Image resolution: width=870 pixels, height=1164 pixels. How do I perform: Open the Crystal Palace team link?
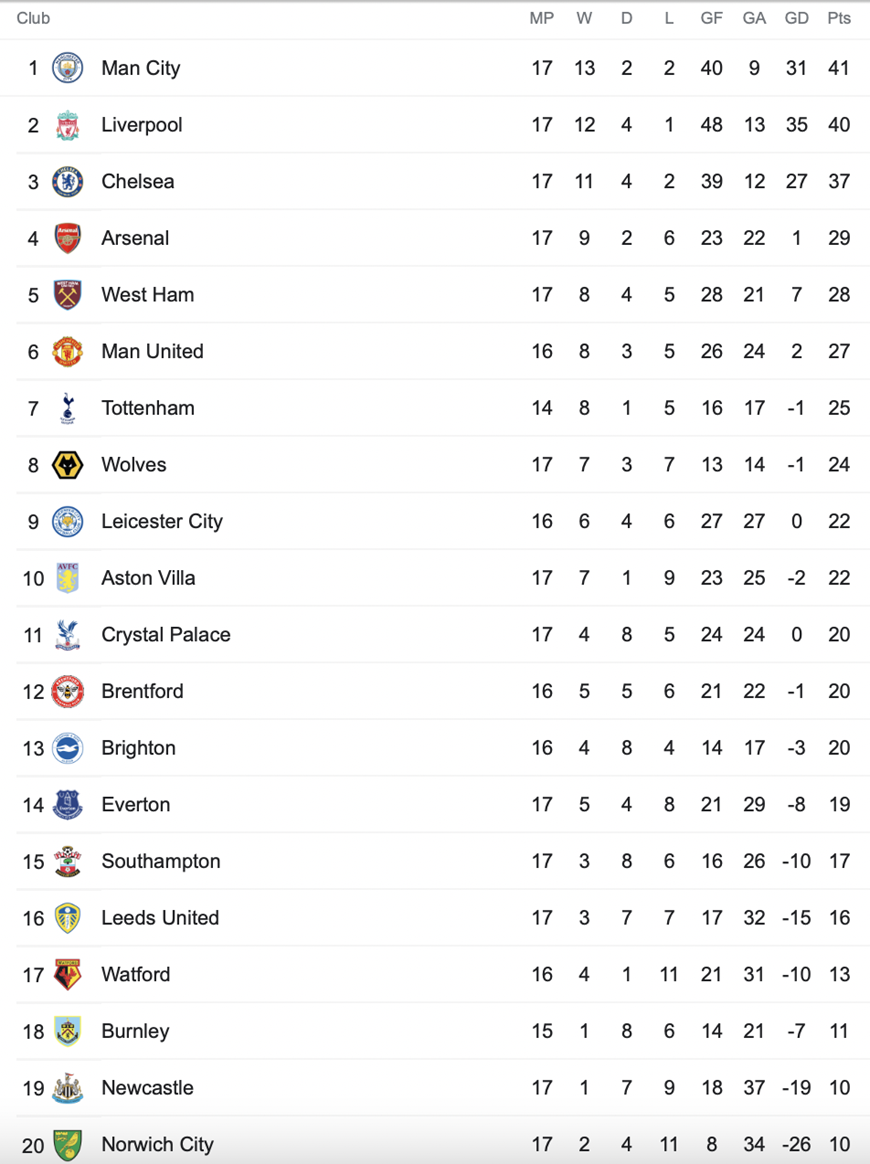tap(166, 635)
